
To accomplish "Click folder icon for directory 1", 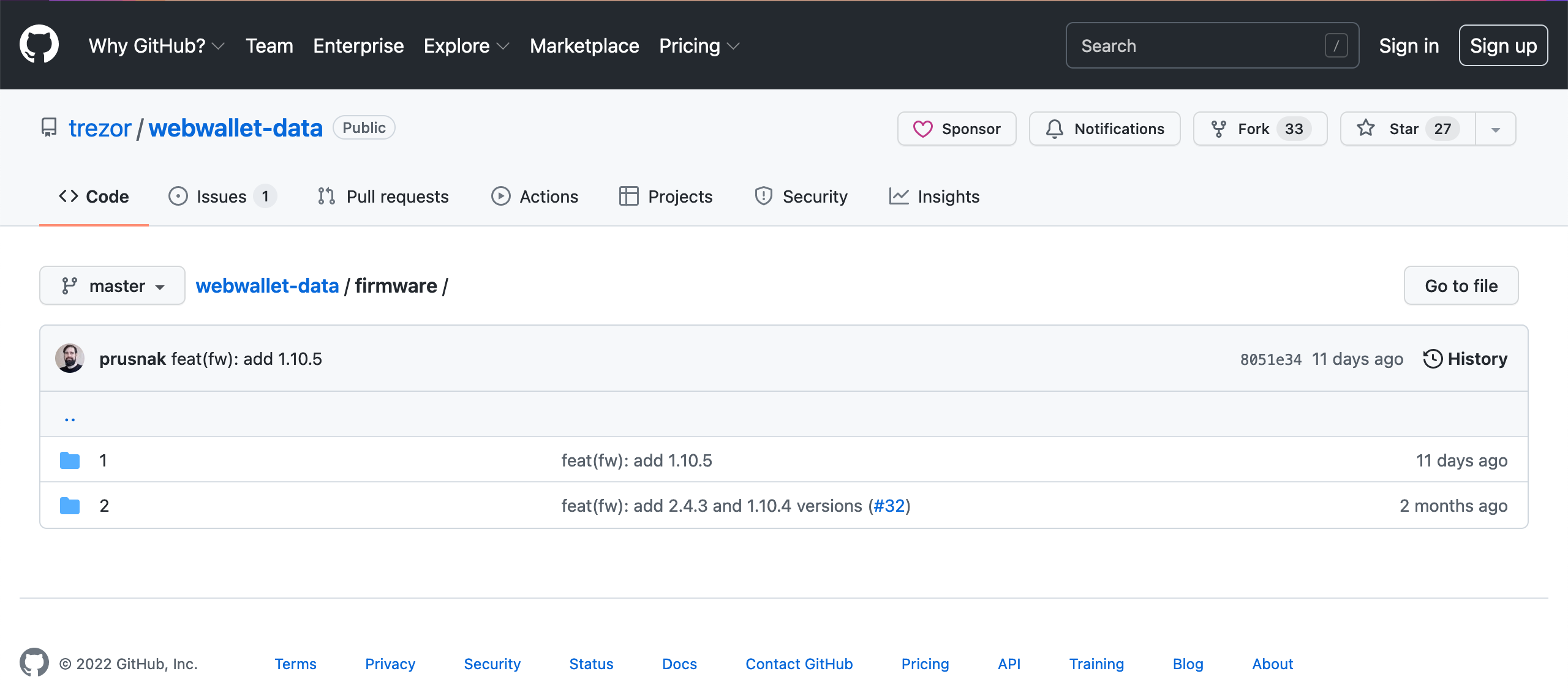I will [70, 460].
